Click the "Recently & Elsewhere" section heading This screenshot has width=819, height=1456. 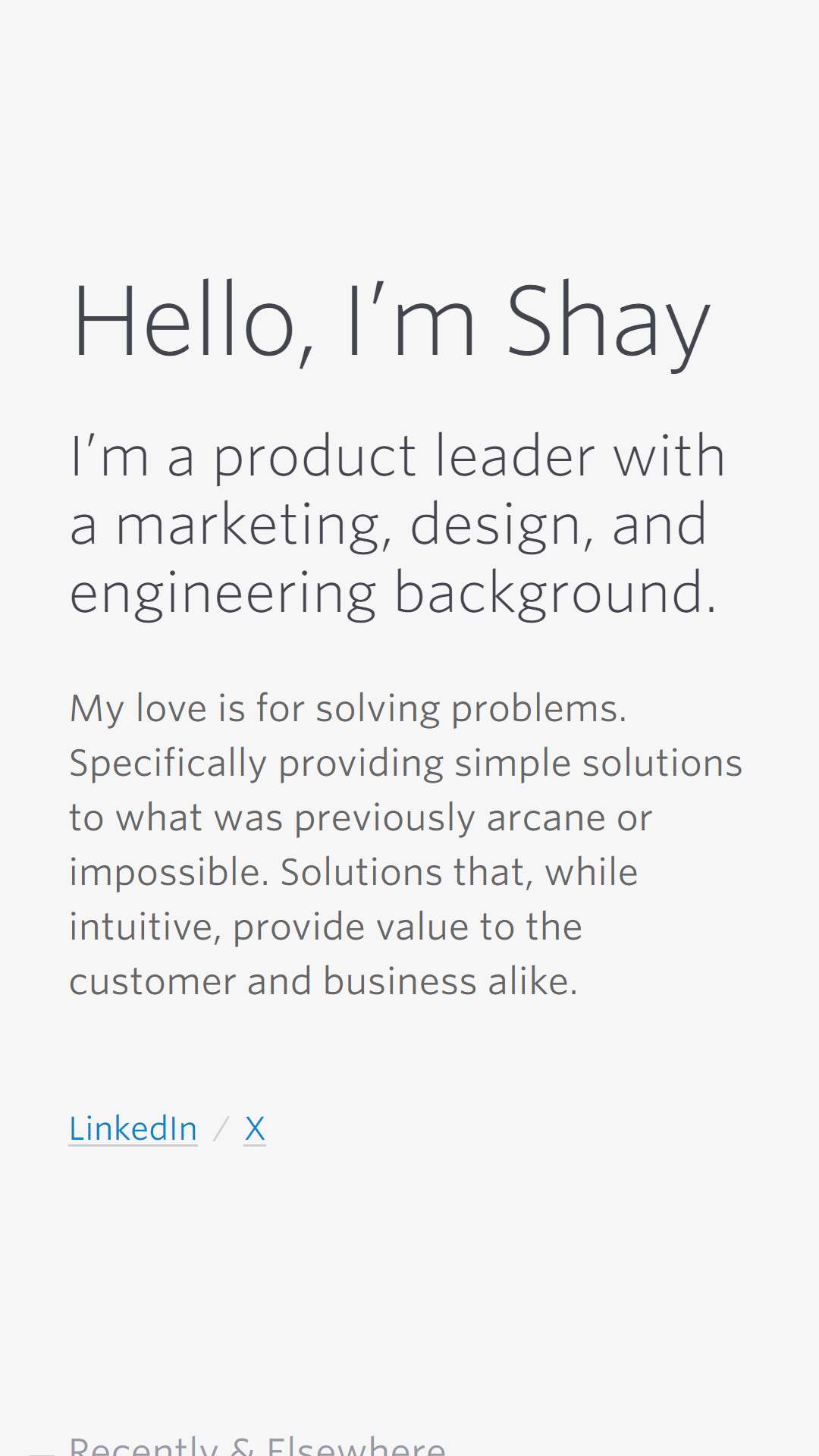coord(258,1445)
